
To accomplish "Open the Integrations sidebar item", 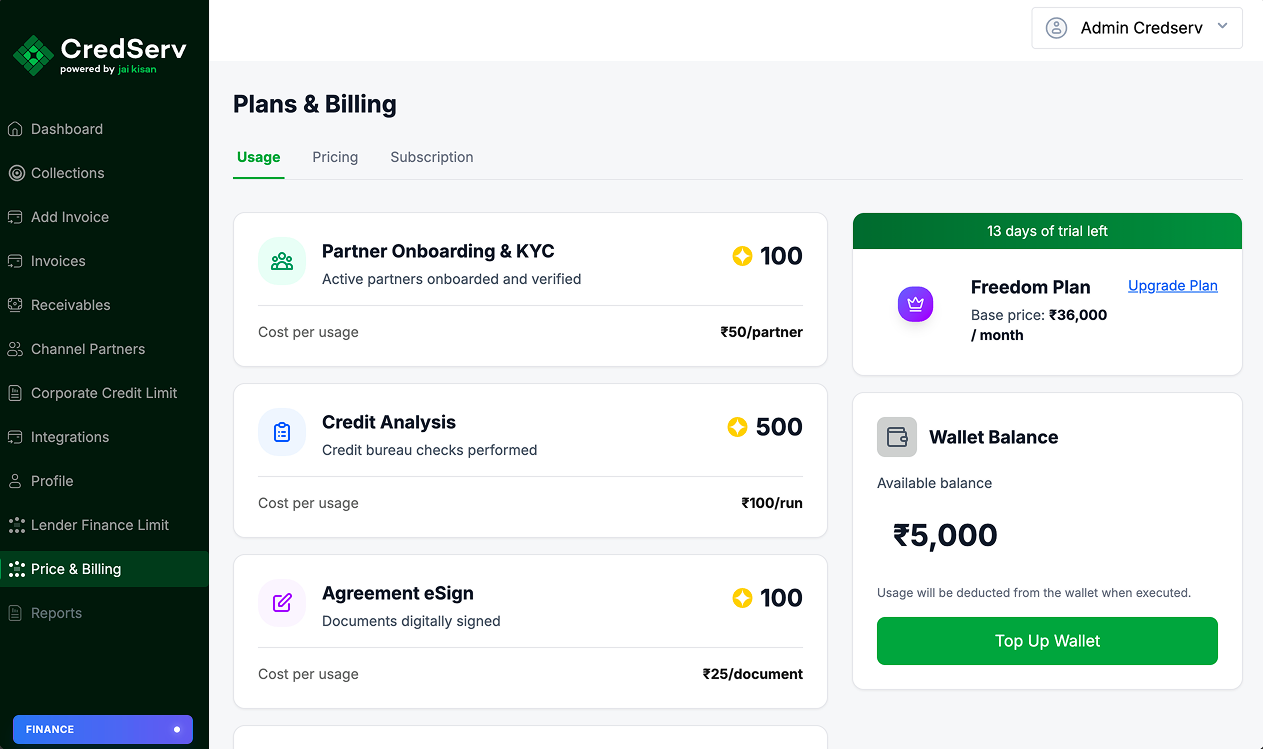I will click(70, 437).
